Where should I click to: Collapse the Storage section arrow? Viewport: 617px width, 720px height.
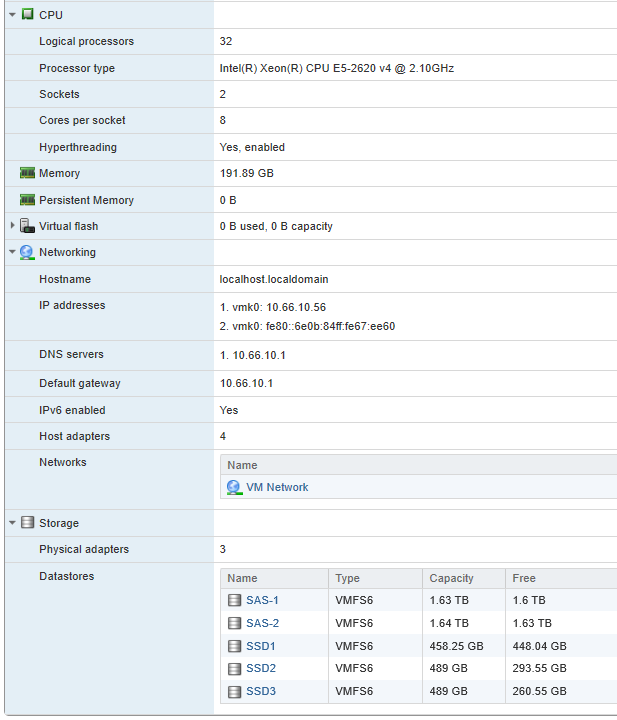[x=12, y=523]
